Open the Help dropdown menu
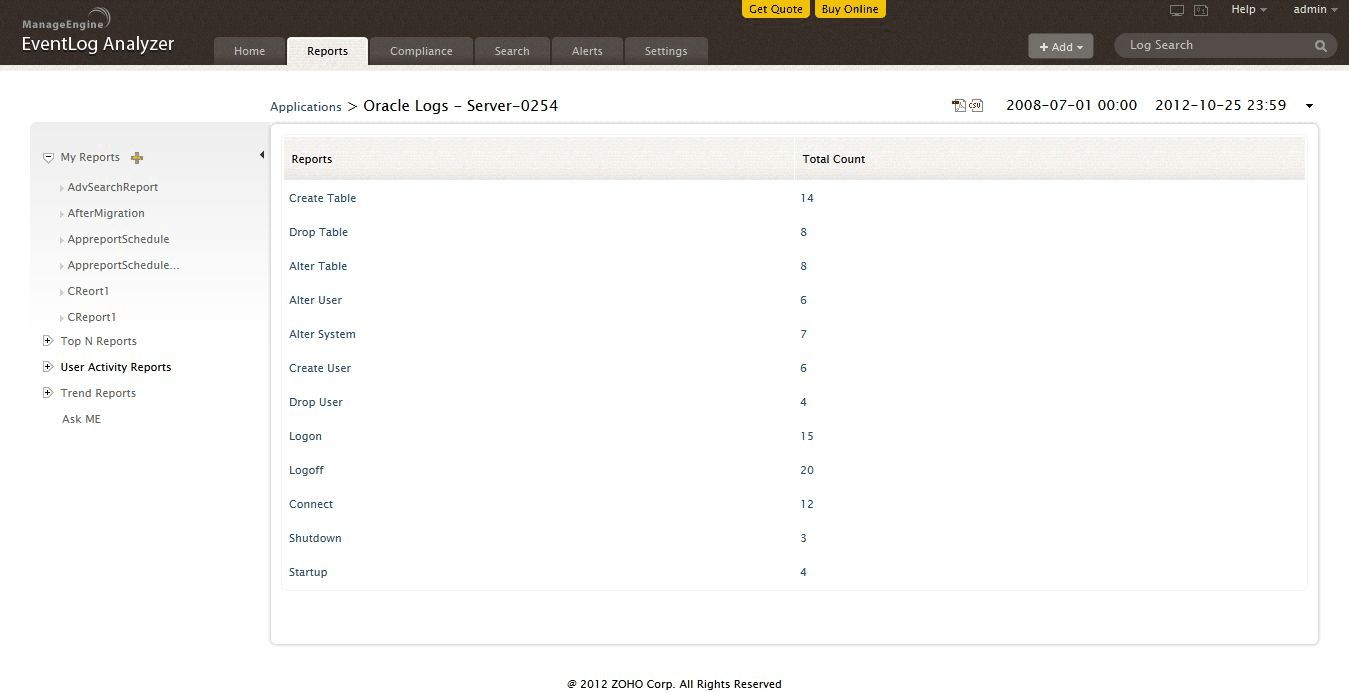Image resolution: width=1349 pixels, height=693 pixels. (x=1248, y=10)
